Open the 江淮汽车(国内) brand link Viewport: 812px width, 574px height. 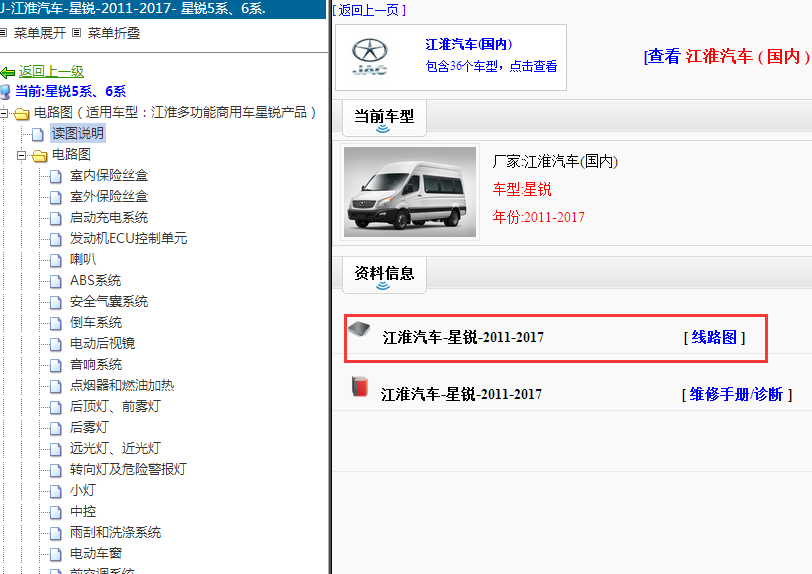click(x=469, y=45)
